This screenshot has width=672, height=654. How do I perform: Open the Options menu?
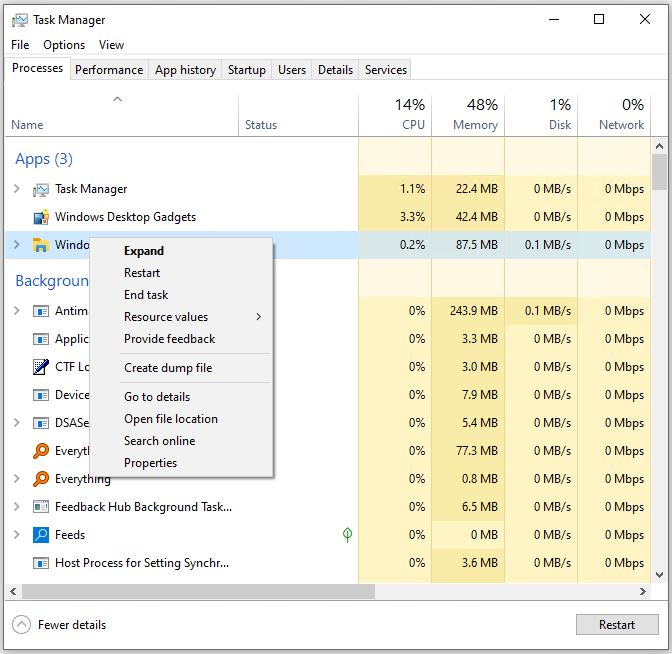click(x=64, y=45)
